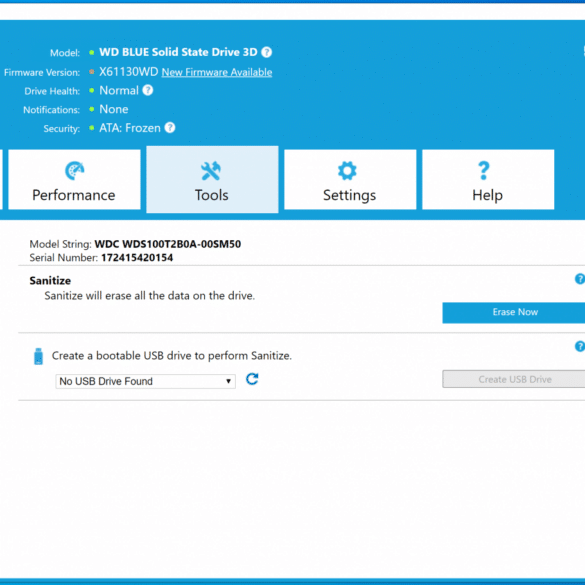Open help icon for bootable USB section
Screen dimensions: 585x585
[580, 346]
